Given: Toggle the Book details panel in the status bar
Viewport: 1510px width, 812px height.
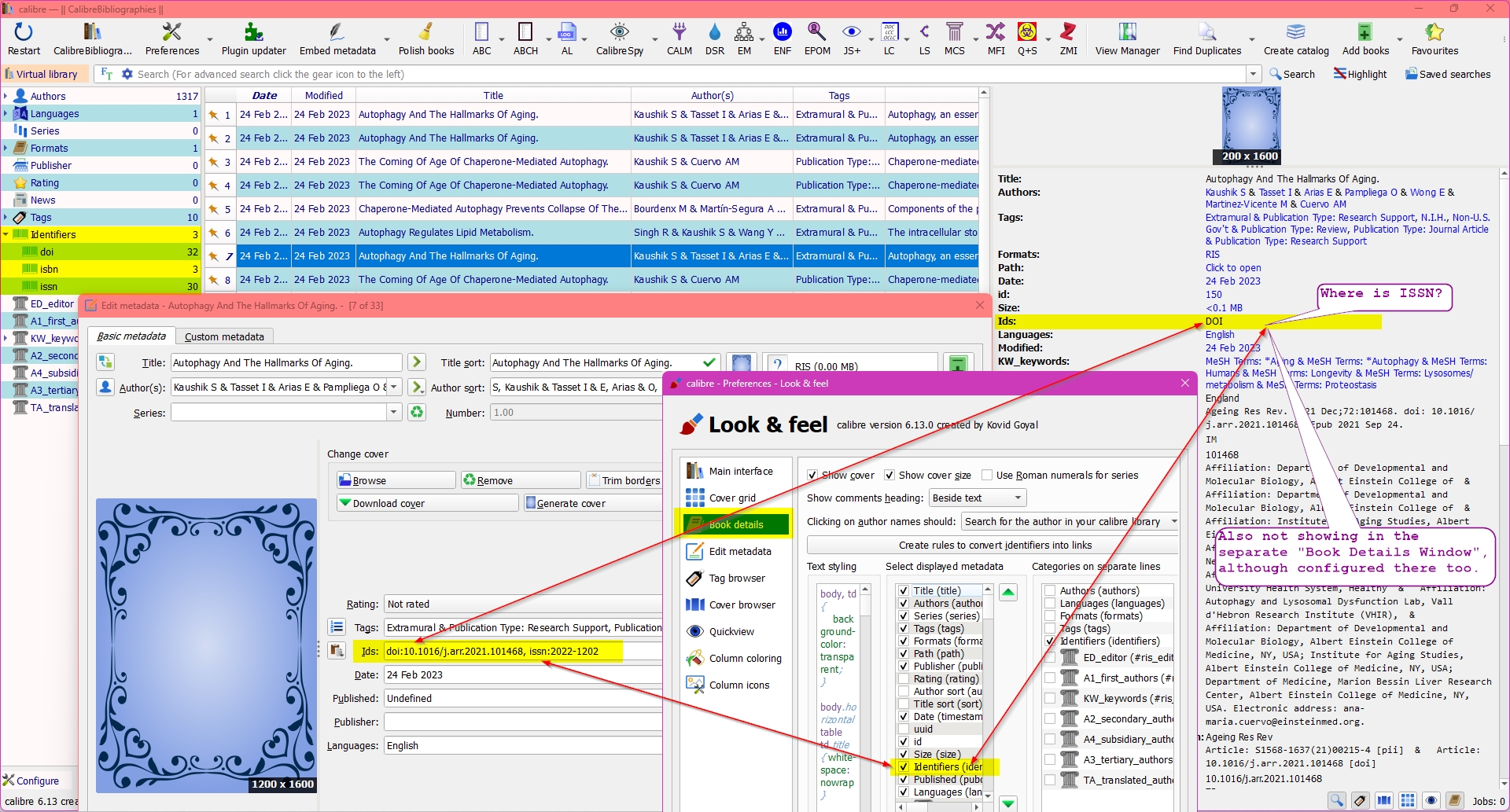Looking at the screenshot, I should (1455, 801).
